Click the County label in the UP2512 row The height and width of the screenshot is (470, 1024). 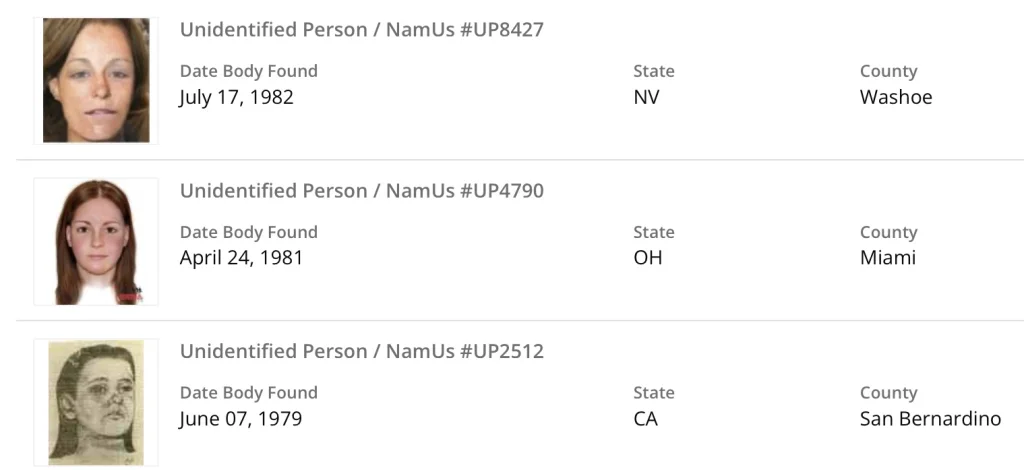888,393
